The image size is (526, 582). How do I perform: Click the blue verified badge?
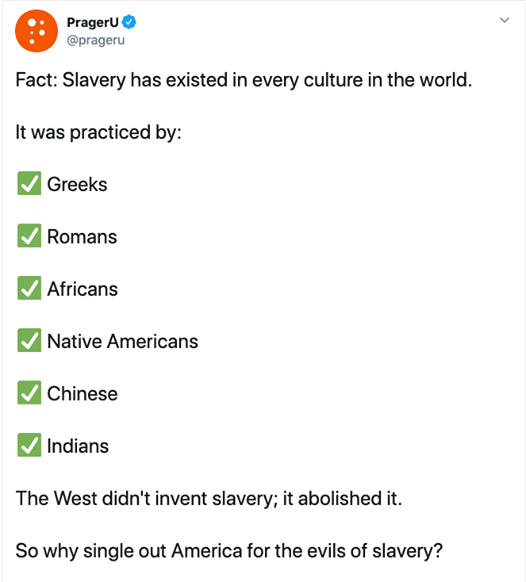point(129,22)
